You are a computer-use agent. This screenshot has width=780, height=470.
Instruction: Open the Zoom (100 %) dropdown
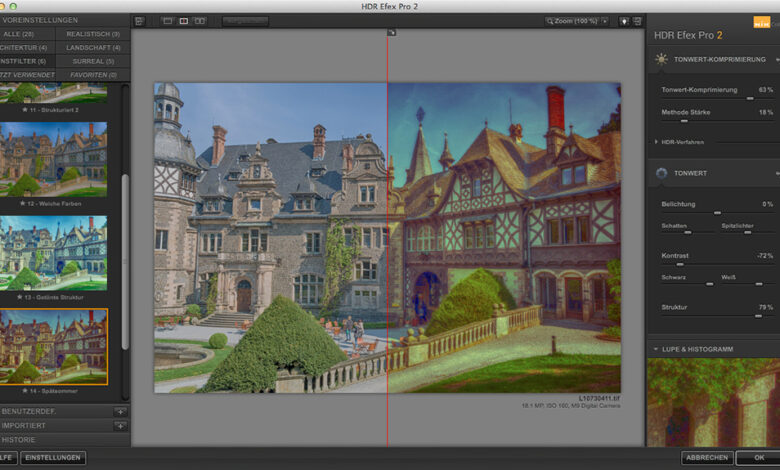(578, 21)
